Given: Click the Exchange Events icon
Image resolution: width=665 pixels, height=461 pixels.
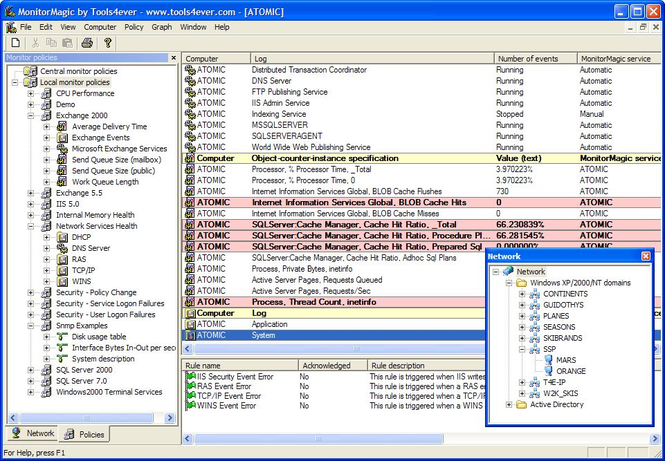Looking at the screenshot, I should tap(62, 137).
